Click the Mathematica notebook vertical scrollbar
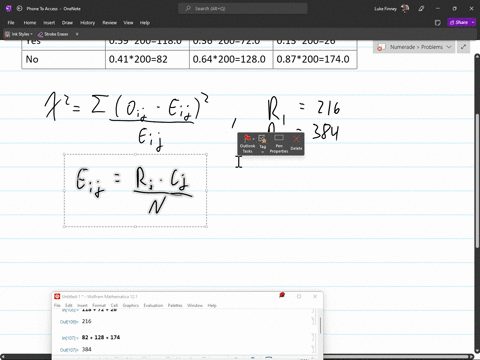The height and width of the screenshot is (360, 480). pyautogui.click(x=320, y=326)
